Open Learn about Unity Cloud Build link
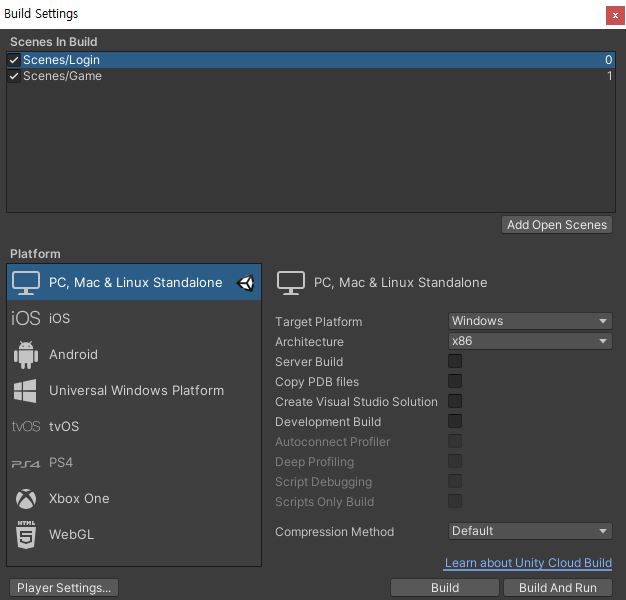 [x=528, y=563]
